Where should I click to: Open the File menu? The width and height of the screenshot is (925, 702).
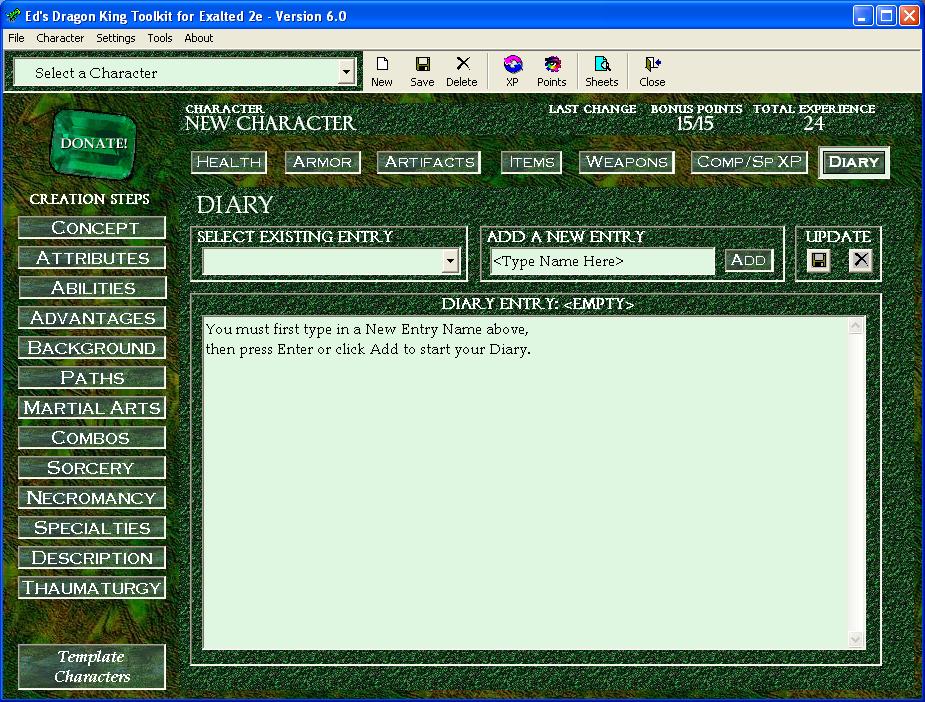coord(16,38)
